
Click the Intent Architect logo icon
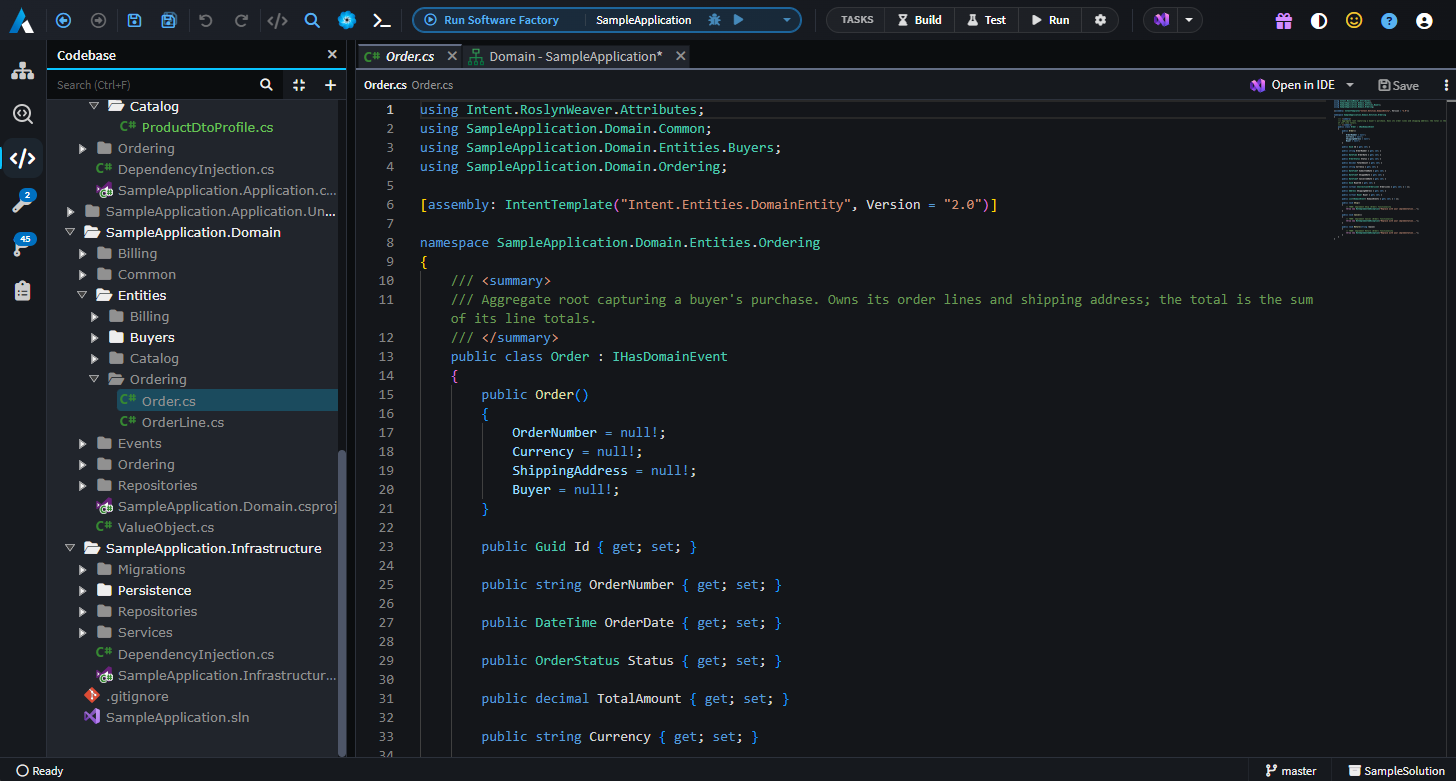point(21,20)
